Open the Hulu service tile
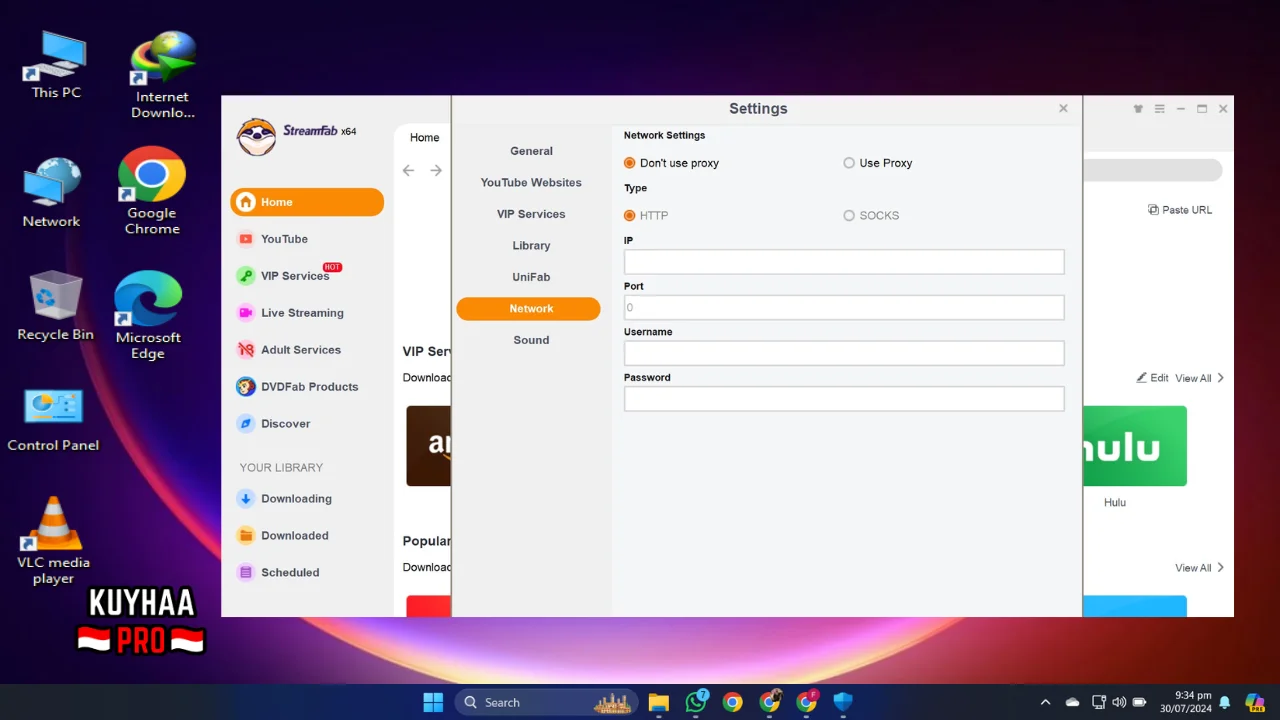This screenshot has height=720, width=1280. (1134, 446)
